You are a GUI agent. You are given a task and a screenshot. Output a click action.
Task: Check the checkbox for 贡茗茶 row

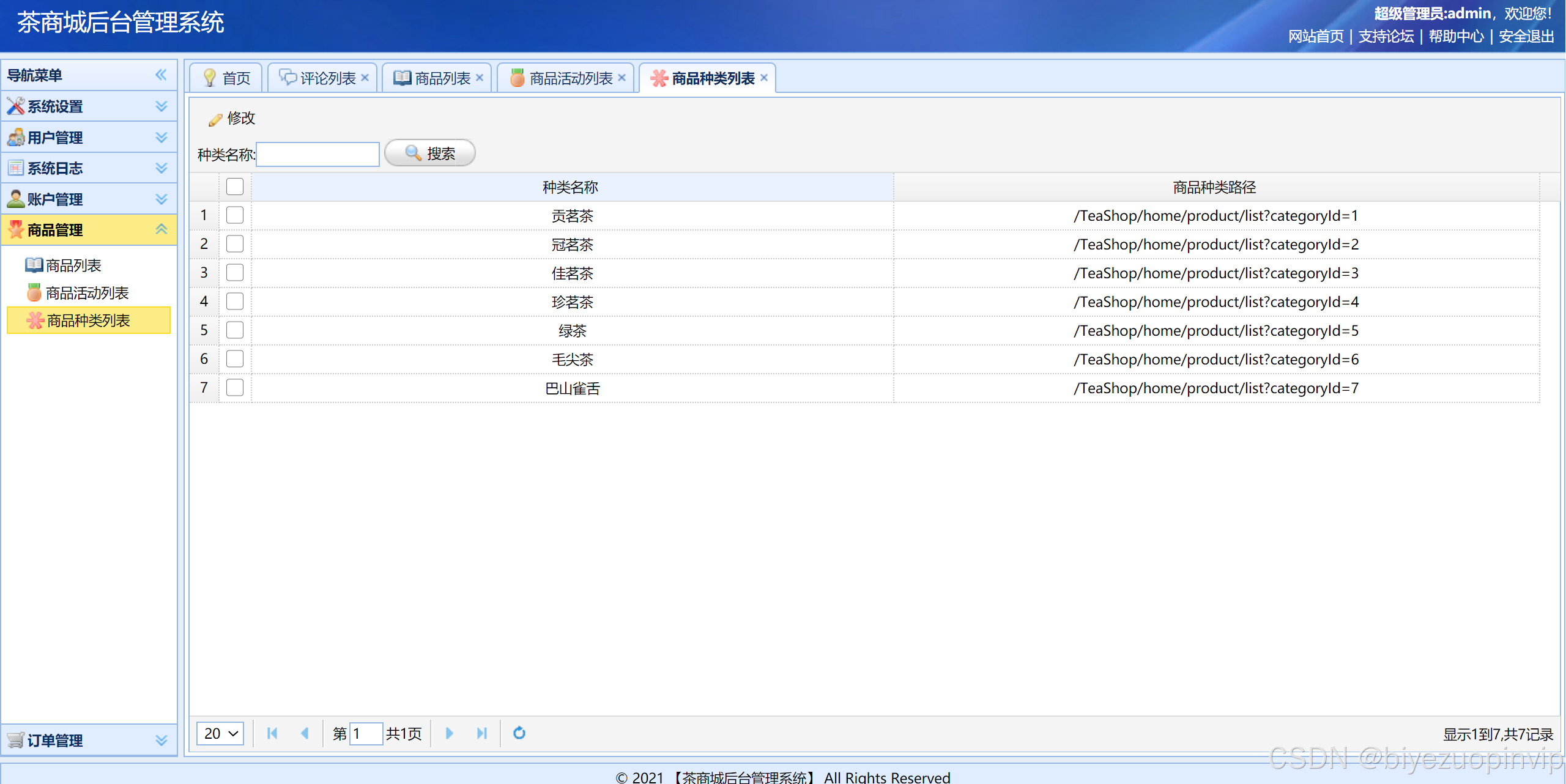pos(235,215)
